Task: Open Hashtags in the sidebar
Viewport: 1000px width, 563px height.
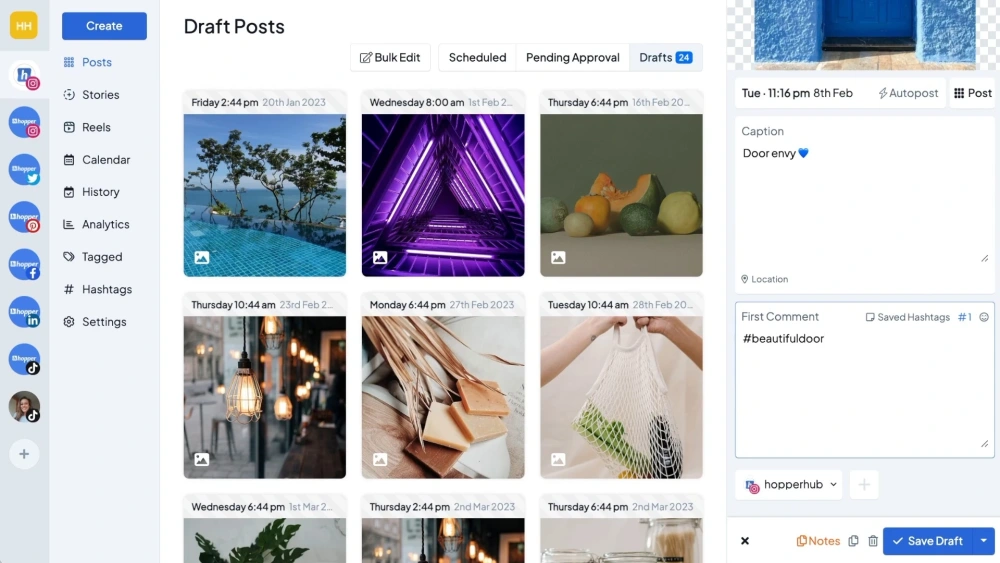Action: 98,289
